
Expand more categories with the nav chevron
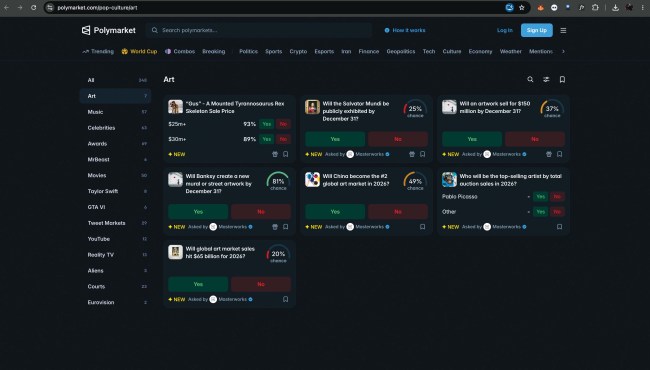point(563,51)
